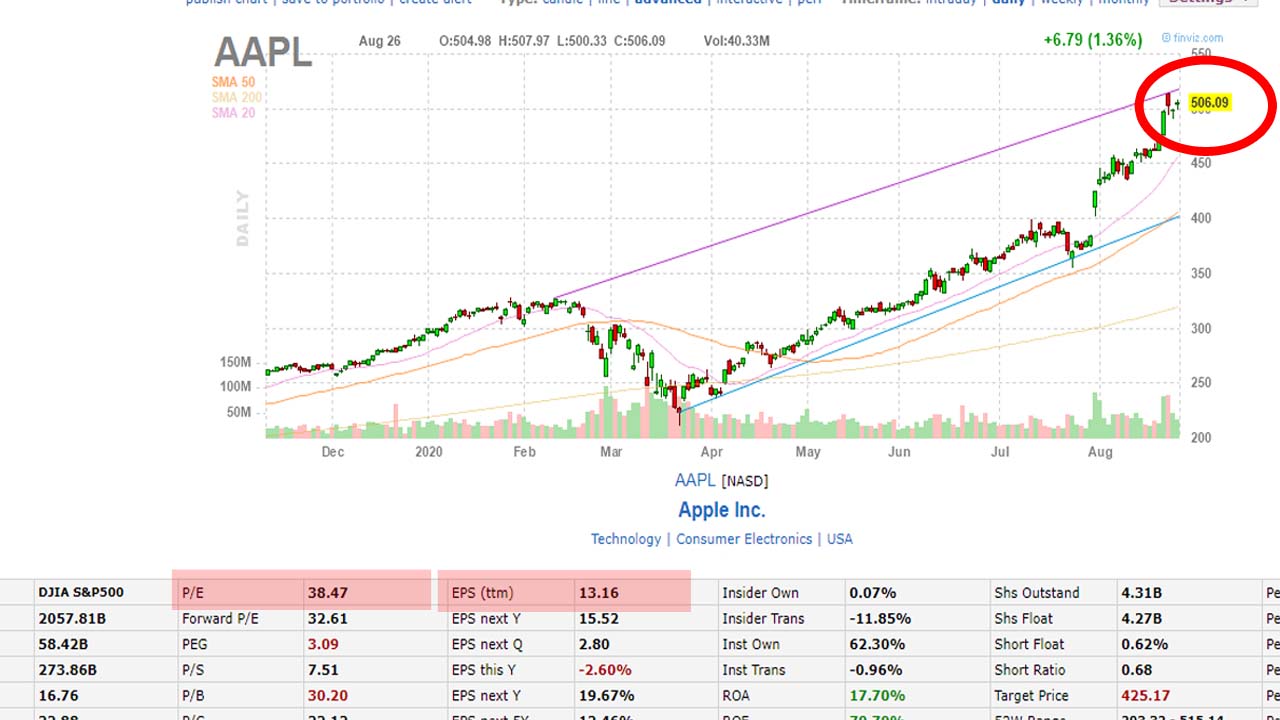This screenshot has width=1280, height=720.
Task: Click the Insider Trans label
Action: click(x=763, y=619)
